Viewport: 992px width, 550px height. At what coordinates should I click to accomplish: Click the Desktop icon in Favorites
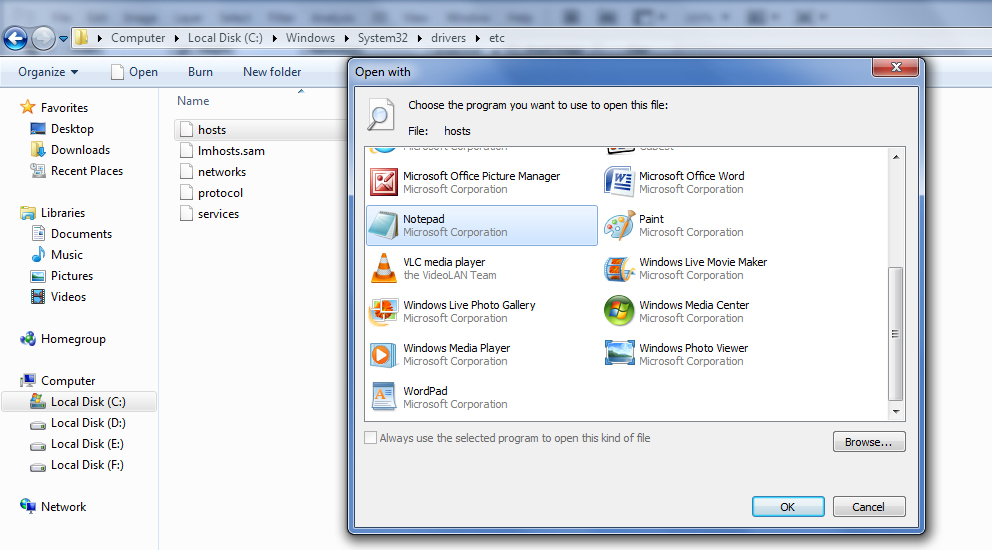pos(38,128)
